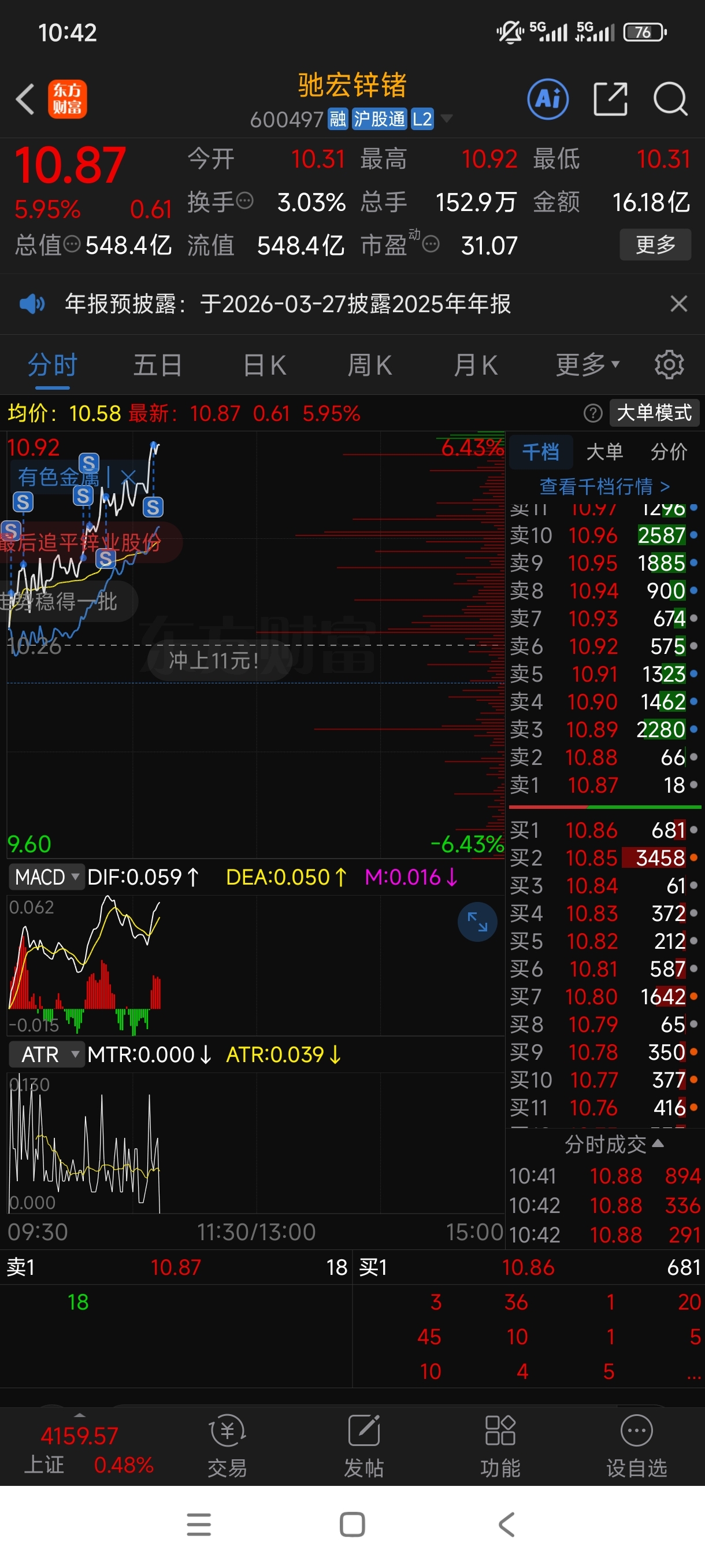Viewport: 705px width, 1568px height.
Task: Dismiss the 年报预披露 notice
Action: (x=678, y=303)
